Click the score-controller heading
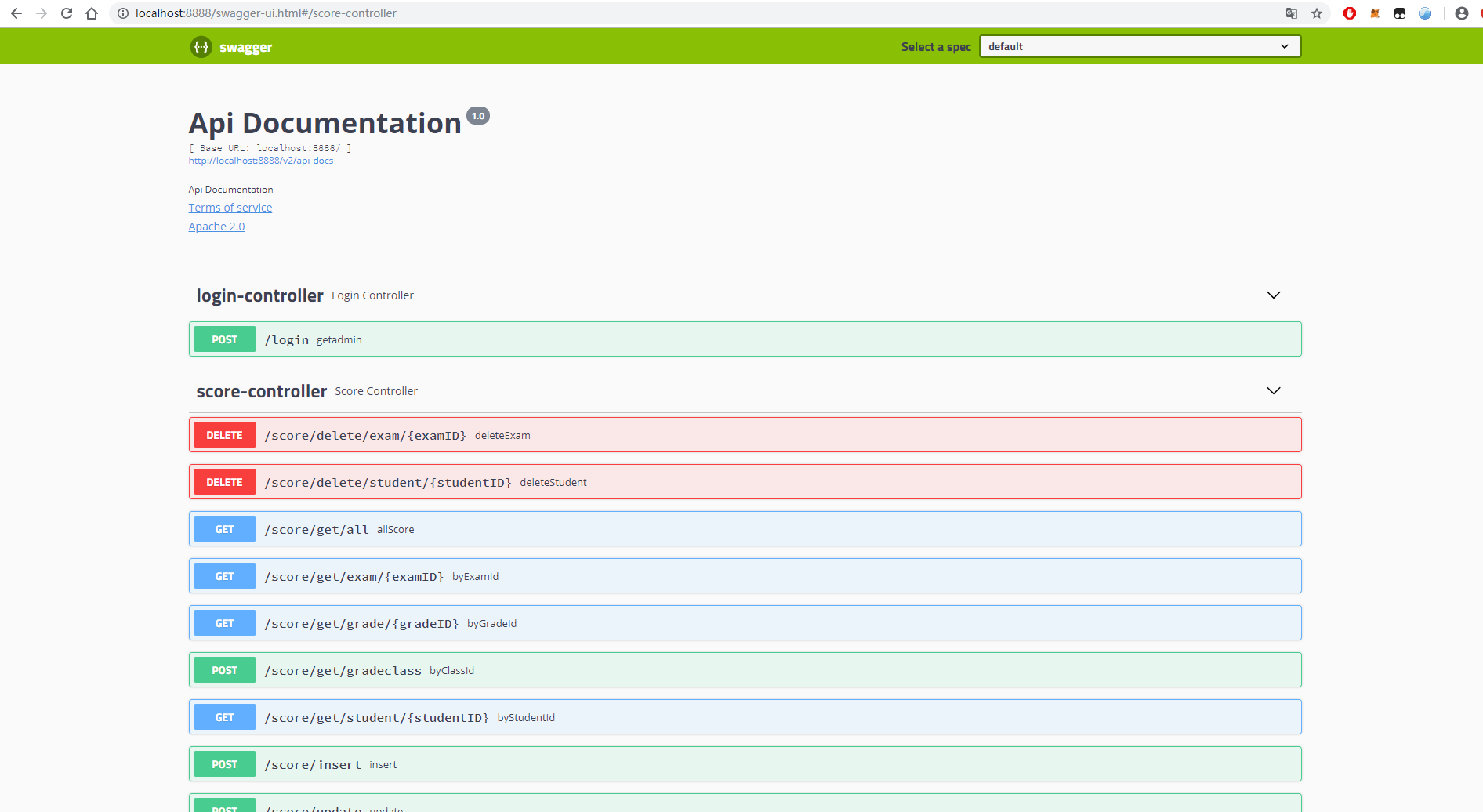 [x=262, y=390]
